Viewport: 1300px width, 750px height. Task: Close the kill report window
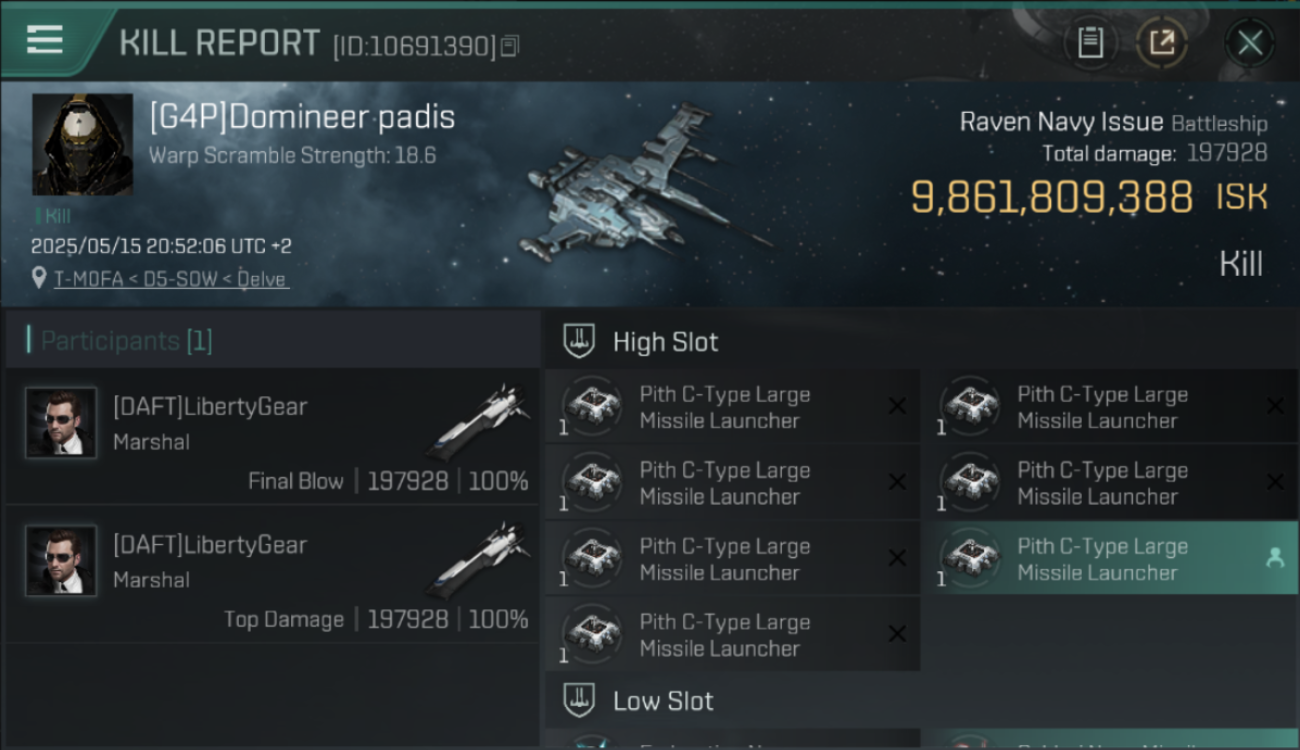1249,43
